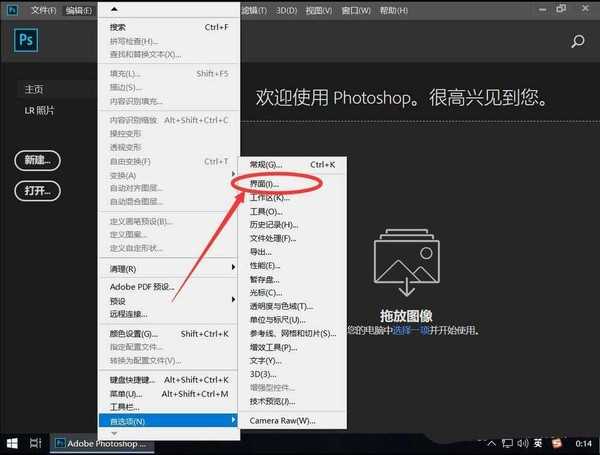Image resolution: width=600 pixels, height=455 pixels.
Task: Choose 界面(I)... from the preferences submenu
Action: [265, 184]
